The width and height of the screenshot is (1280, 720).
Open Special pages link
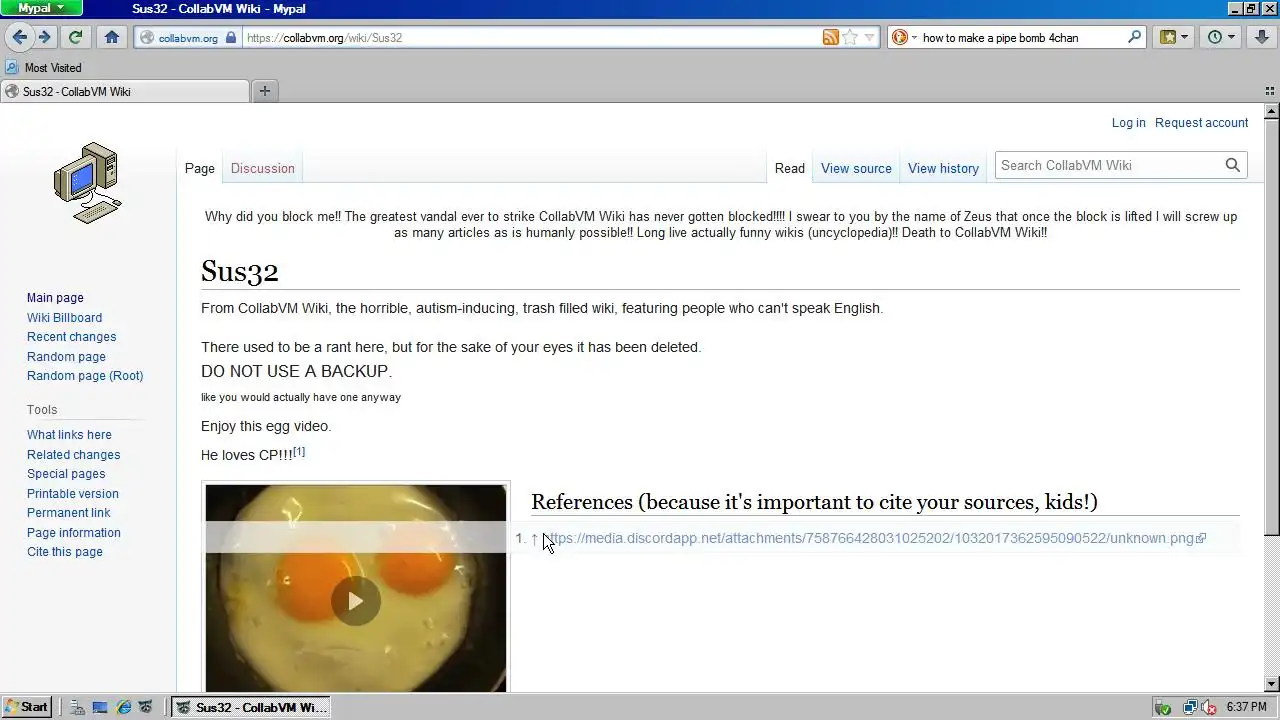(66, 474)
